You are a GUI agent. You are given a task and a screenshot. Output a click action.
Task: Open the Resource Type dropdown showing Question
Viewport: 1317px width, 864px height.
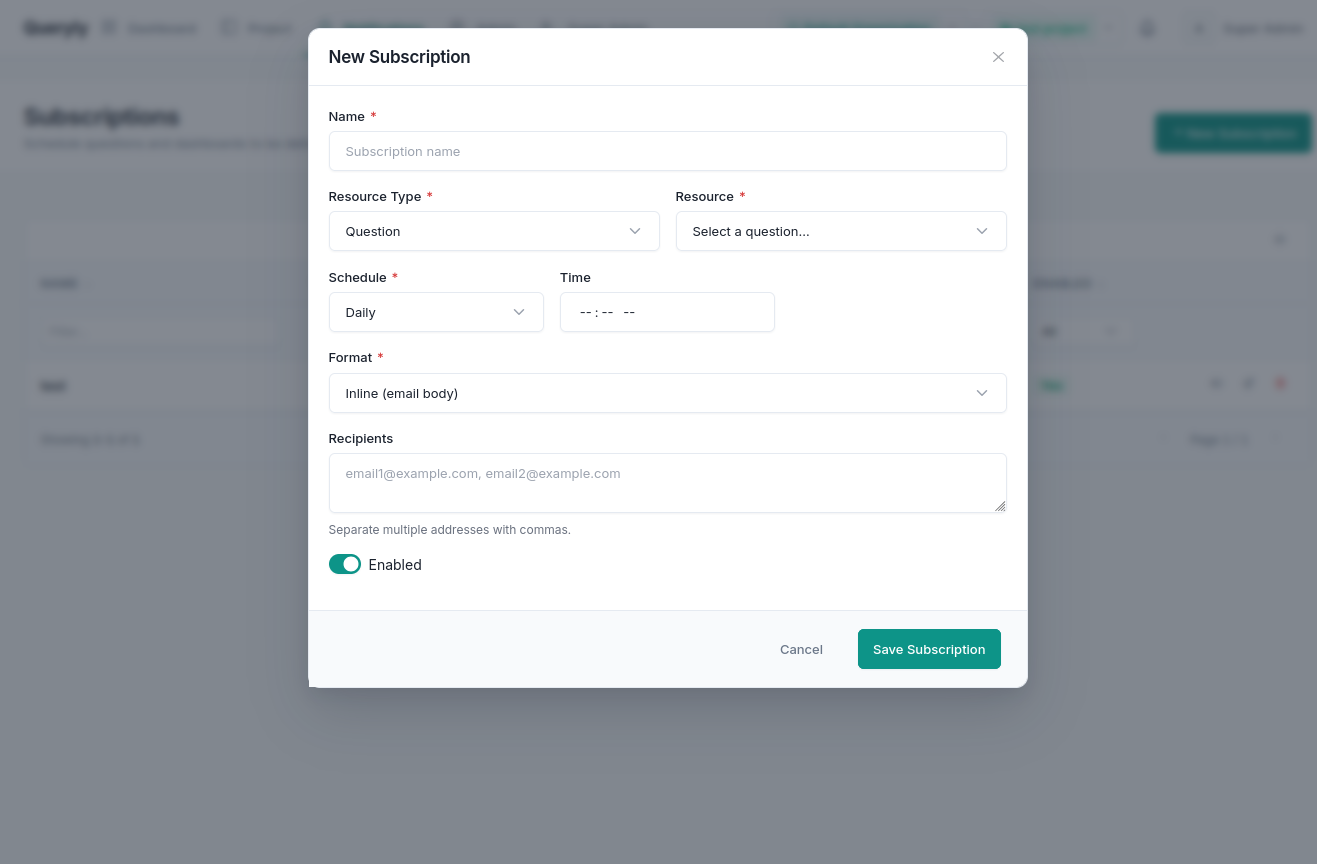point(494,231)
